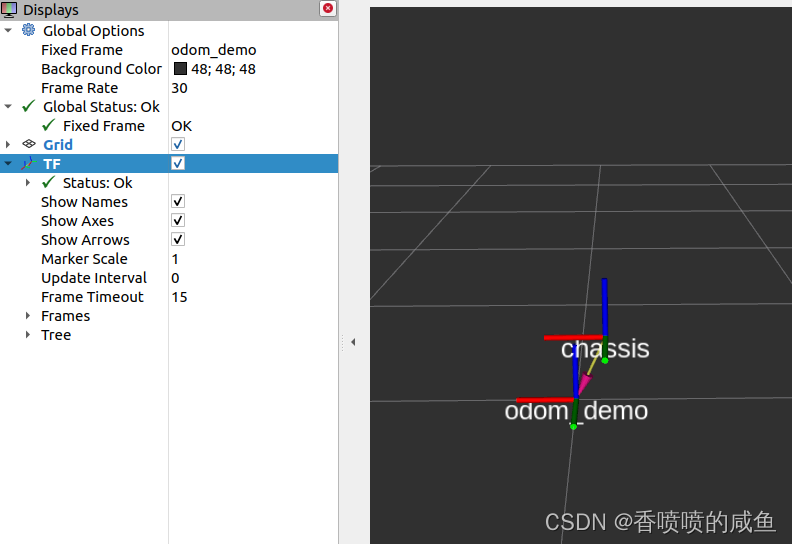Uncheck the Show Arrows checkbox
This screenshot has height=544, width=792.
click(178, 239)
